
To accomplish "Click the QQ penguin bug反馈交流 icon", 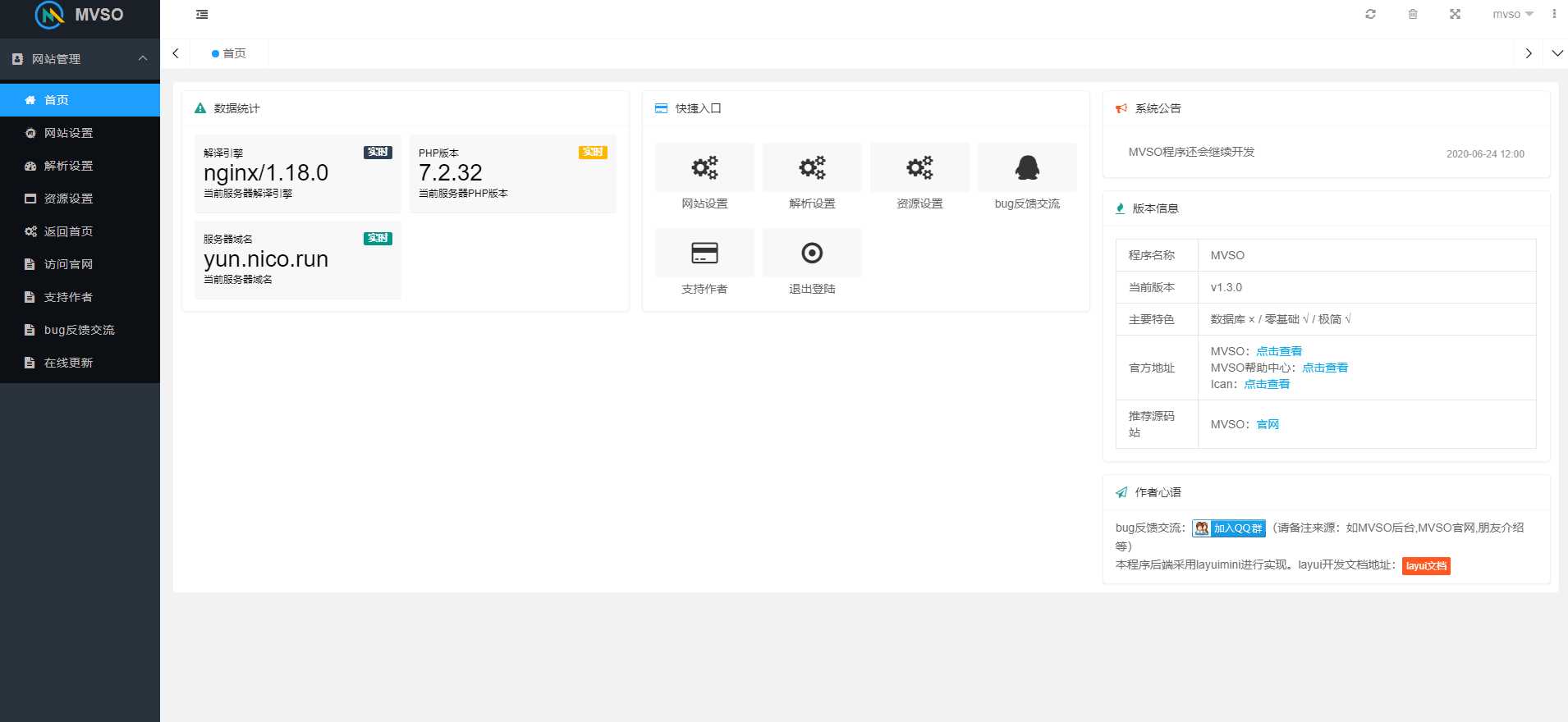I will point(1027,167).
